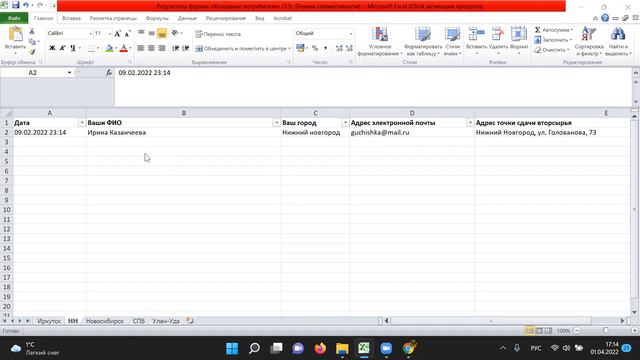This screenshot has width=640, height=360.
Task: Open the Формат cells menu
Action: tap(519, 41)
